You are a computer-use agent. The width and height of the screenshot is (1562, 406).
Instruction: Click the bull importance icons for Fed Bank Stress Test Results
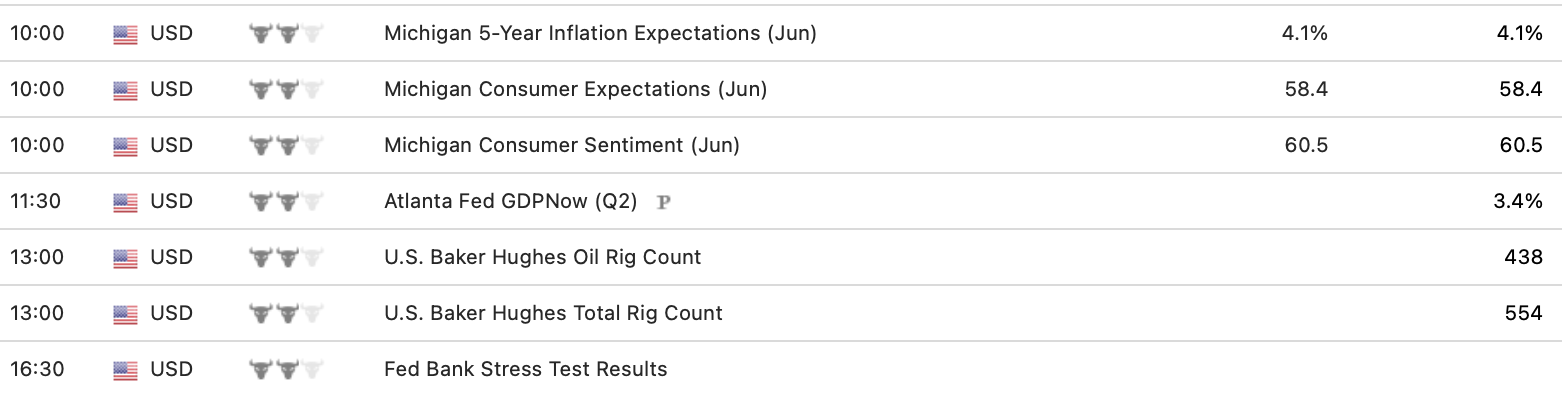point(286,370)
